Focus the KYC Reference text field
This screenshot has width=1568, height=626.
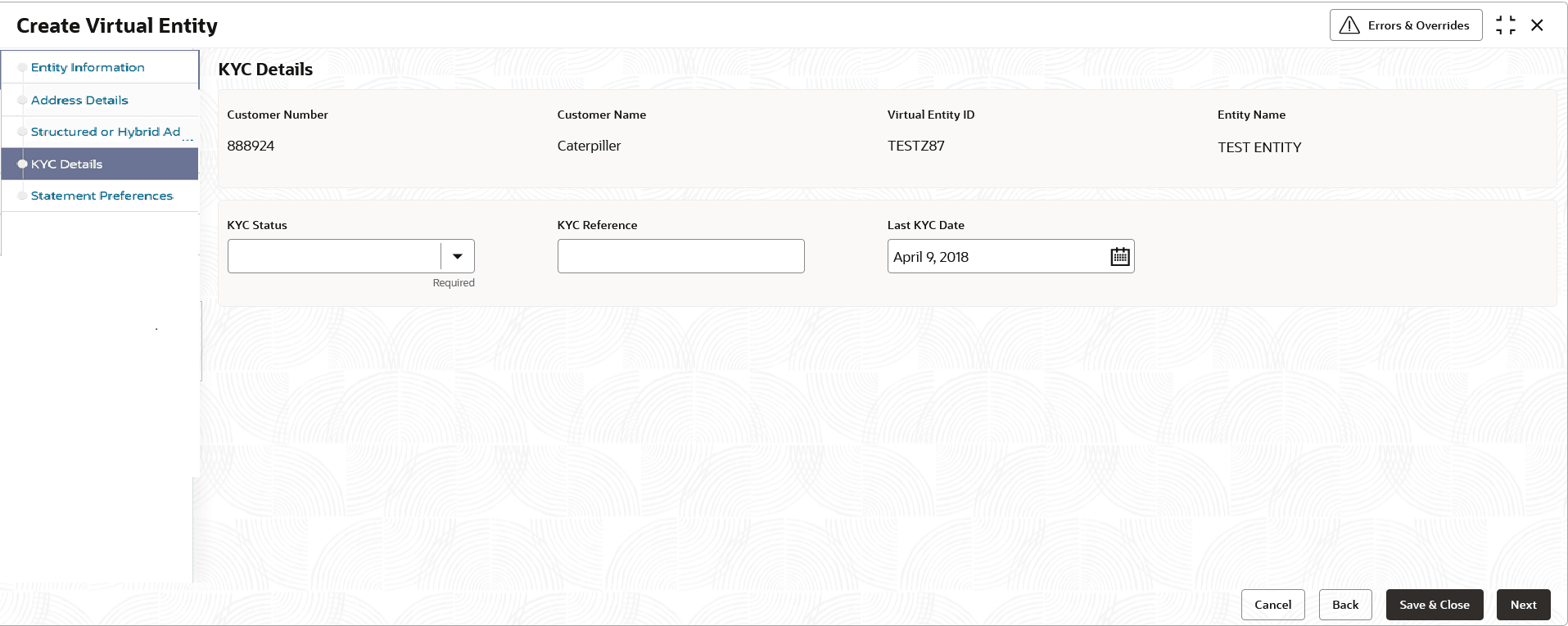[x=680, y=257]
